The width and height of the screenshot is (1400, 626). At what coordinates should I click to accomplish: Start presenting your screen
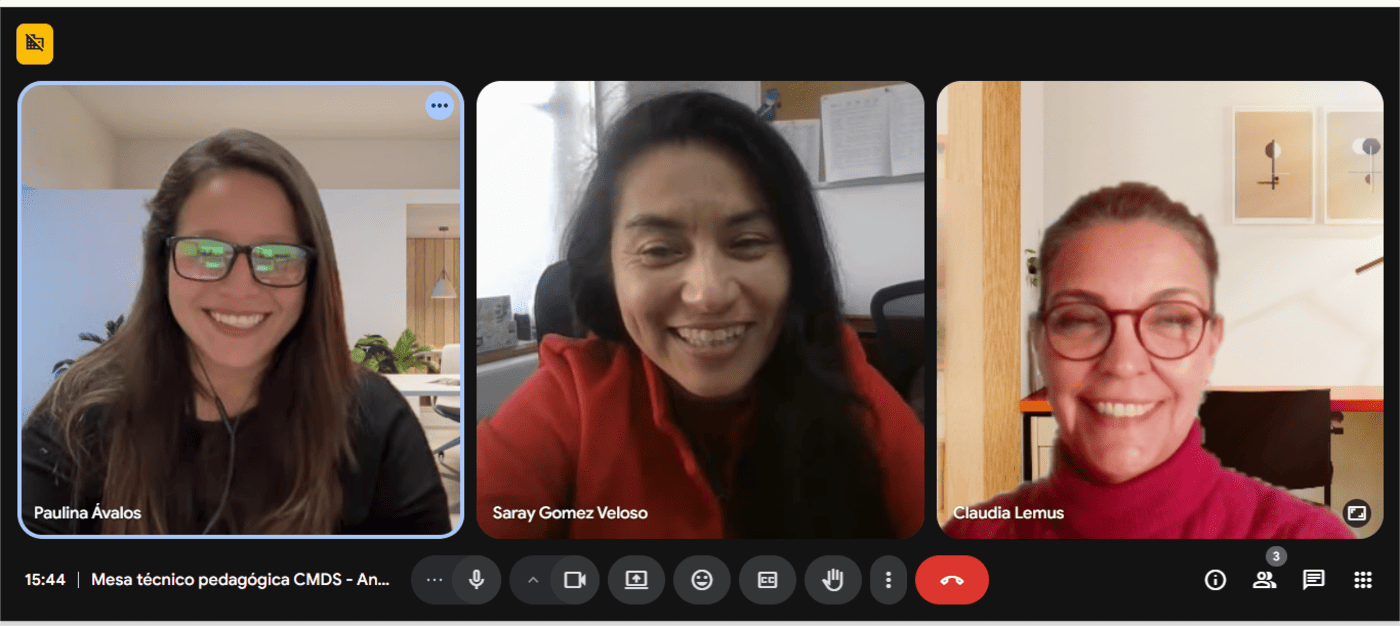[637, 580]
